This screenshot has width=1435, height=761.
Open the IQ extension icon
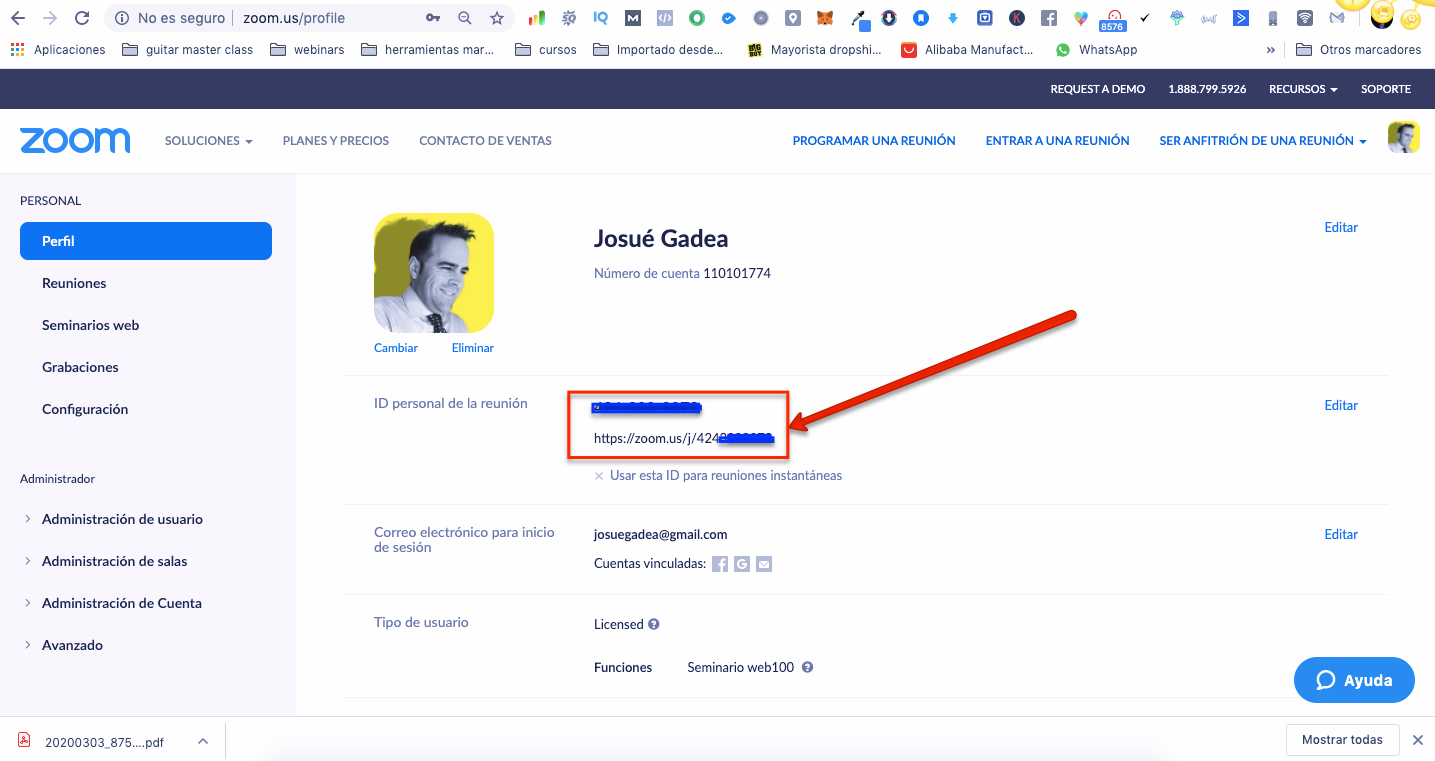(600, 18)
